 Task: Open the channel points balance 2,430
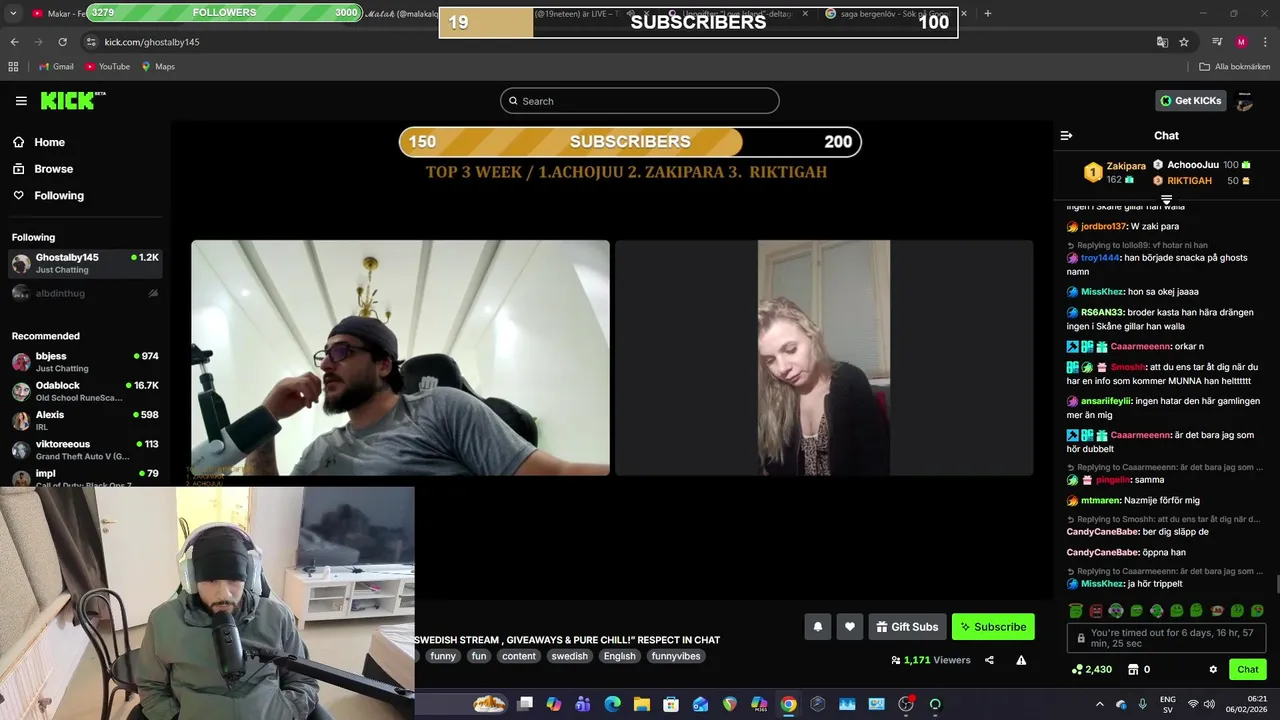point(1091,670)
